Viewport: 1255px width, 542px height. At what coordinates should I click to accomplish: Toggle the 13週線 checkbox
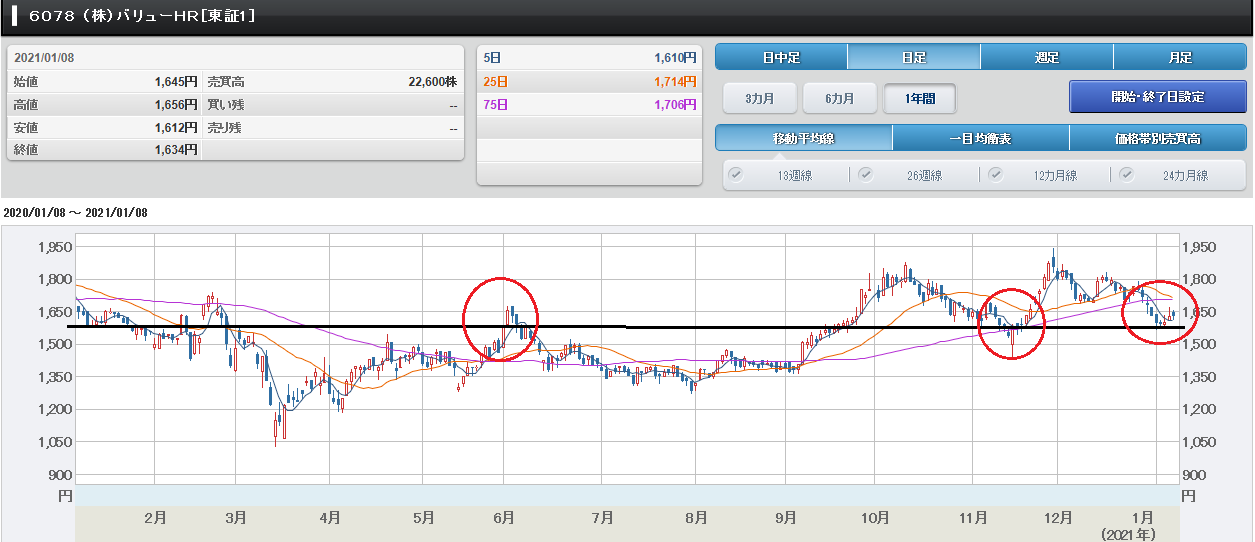pos(736,175)
